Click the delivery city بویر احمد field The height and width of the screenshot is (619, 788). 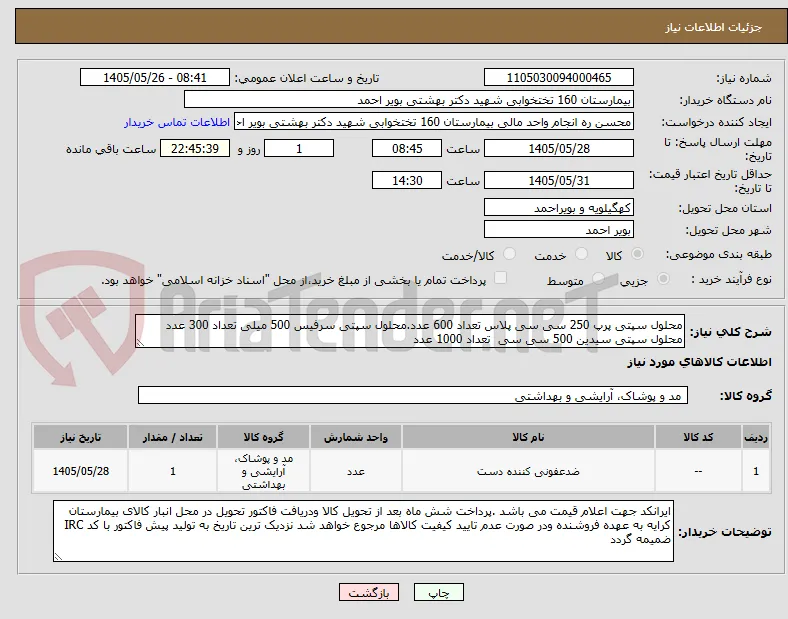tap(558, 229)
